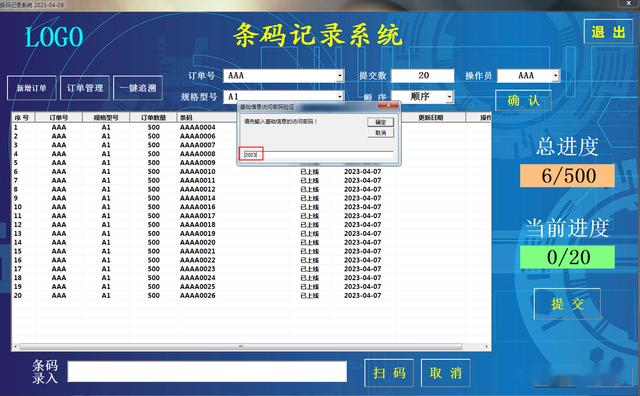The height and width of the screenshot is (396, 640).
Task: Click the horizontal scrollbar thumb
Action: [x=241, y=347]
